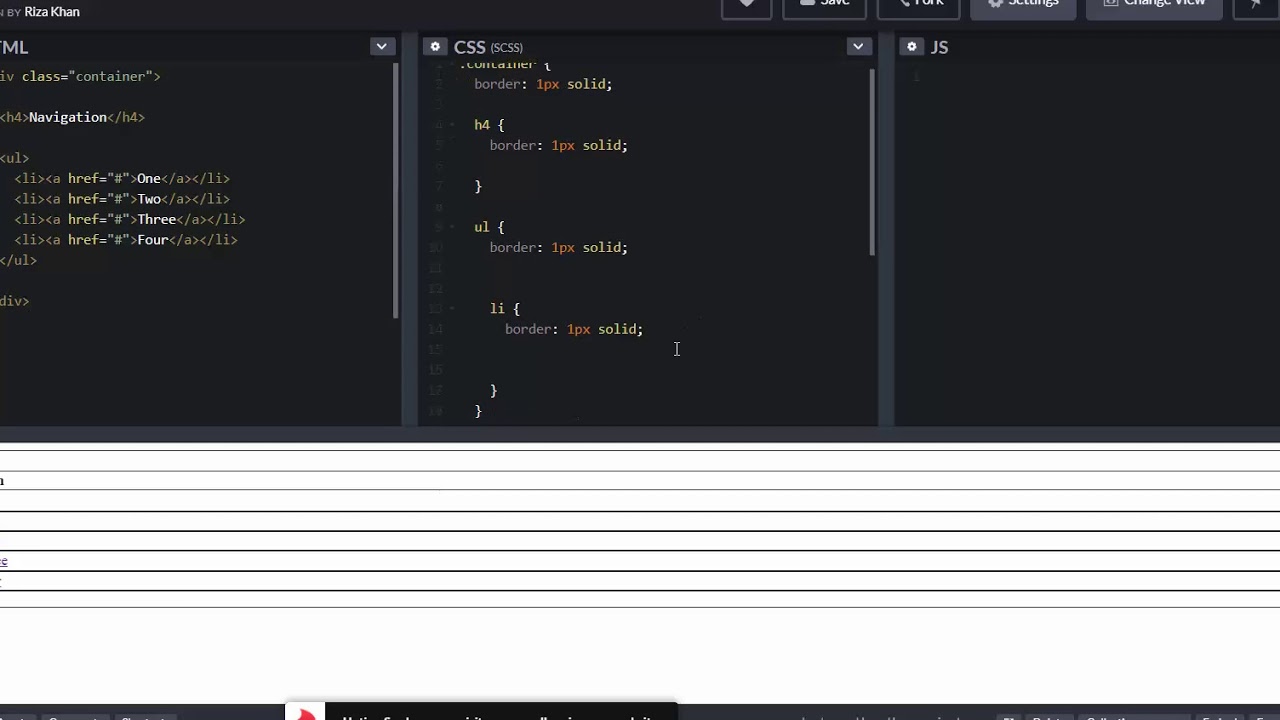The width and height of the screenshot is (1280, 720).
Task: Click the CSS editor vertical scrollbar
Action: (x=872, y=162)
